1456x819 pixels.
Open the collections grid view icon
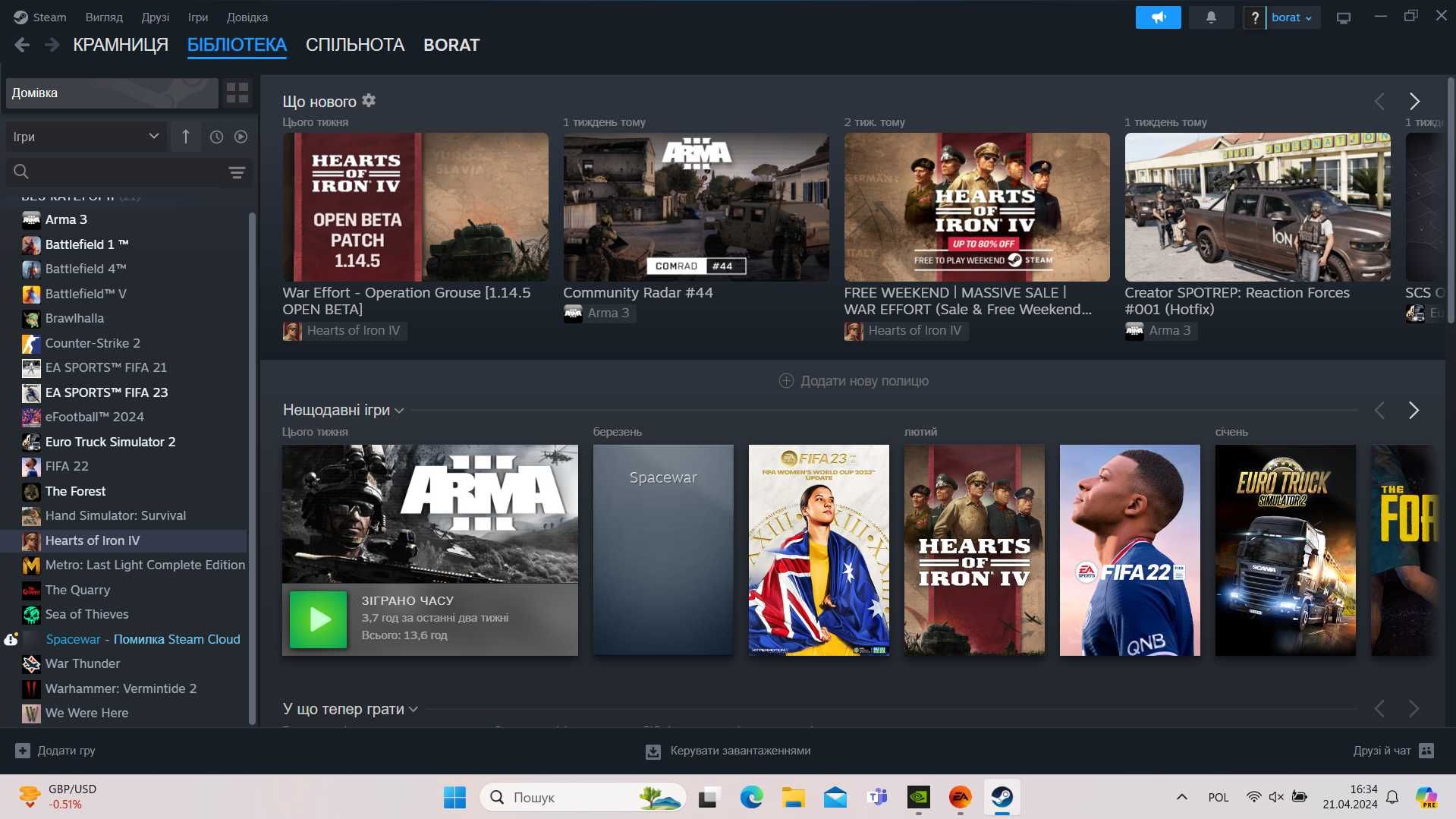(237, 93)
